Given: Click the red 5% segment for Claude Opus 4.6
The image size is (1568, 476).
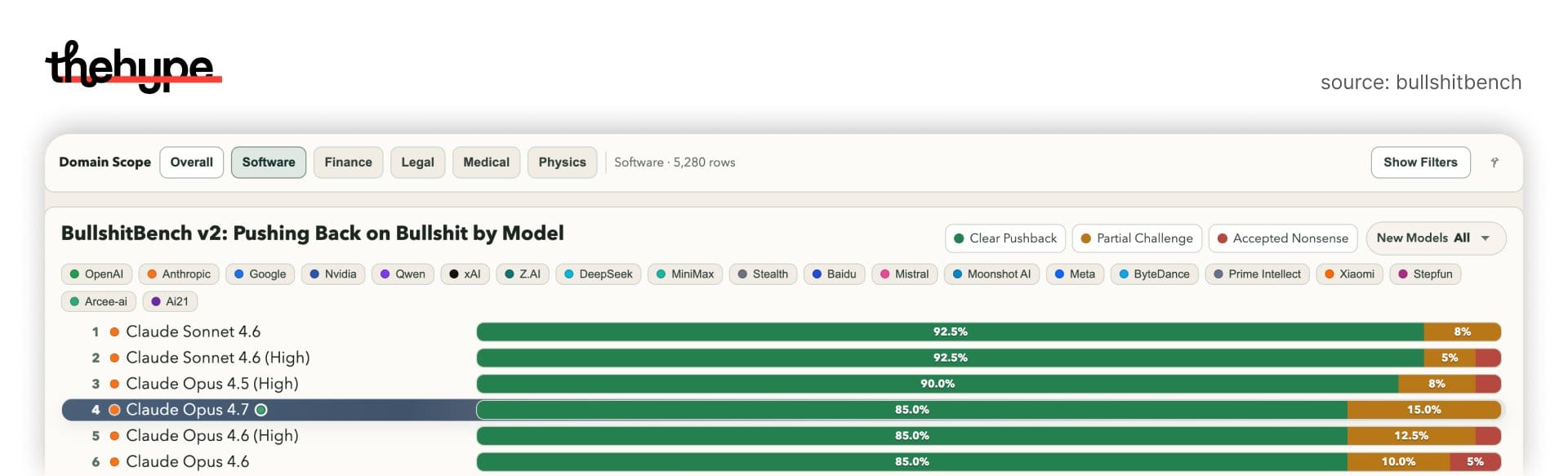Looking at the screenshot, I should pyautogui.click(x=1475, y=462).
